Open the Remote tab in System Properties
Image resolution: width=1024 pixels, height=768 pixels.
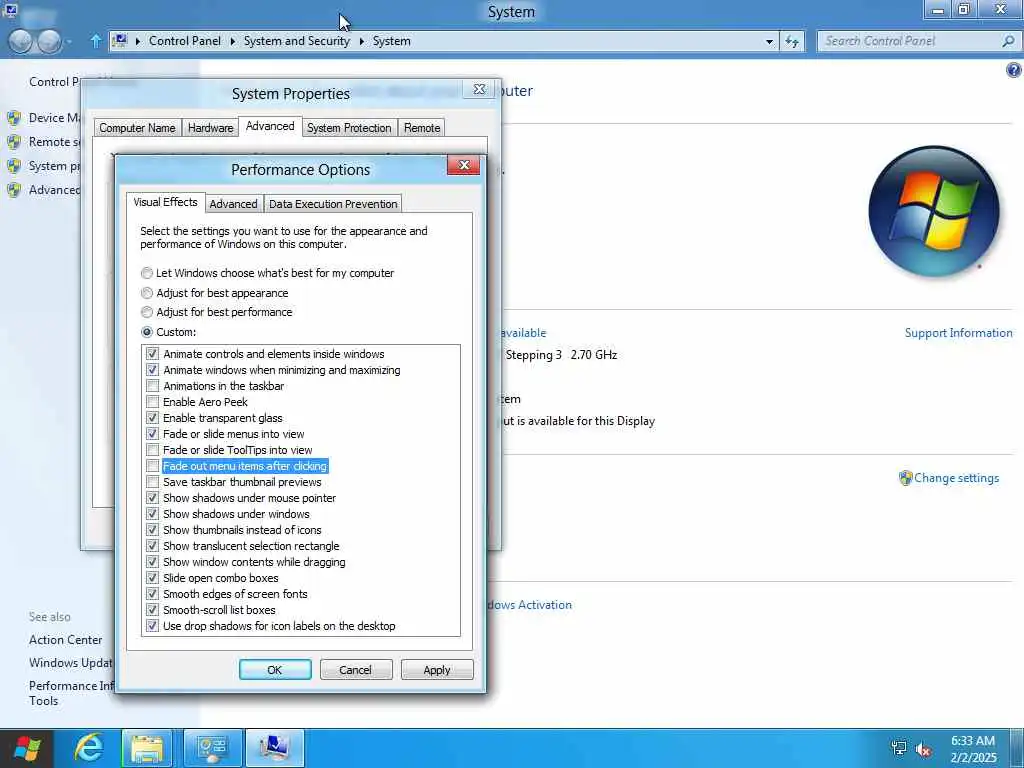[422, 128]
